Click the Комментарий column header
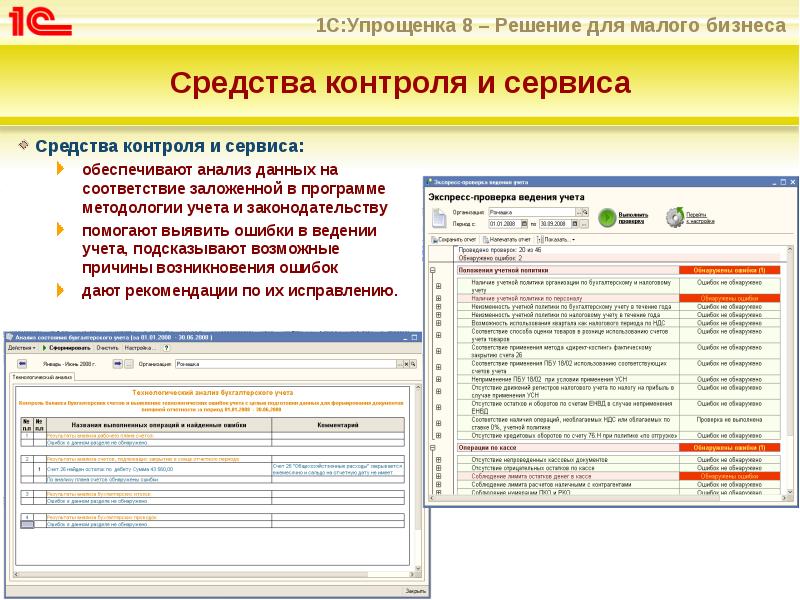This screenshot has width=800, height=600. 338,424
